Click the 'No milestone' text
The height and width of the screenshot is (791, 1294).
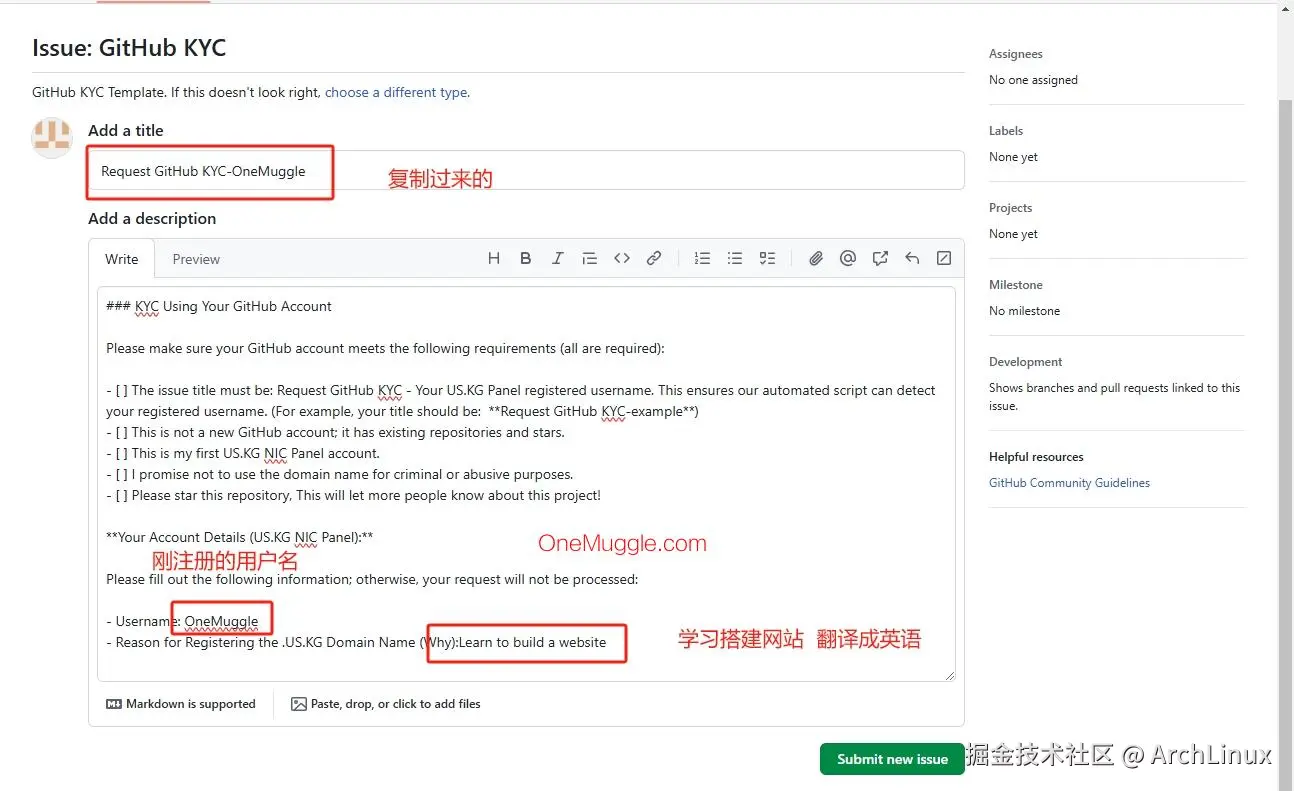pos(1024,311)
